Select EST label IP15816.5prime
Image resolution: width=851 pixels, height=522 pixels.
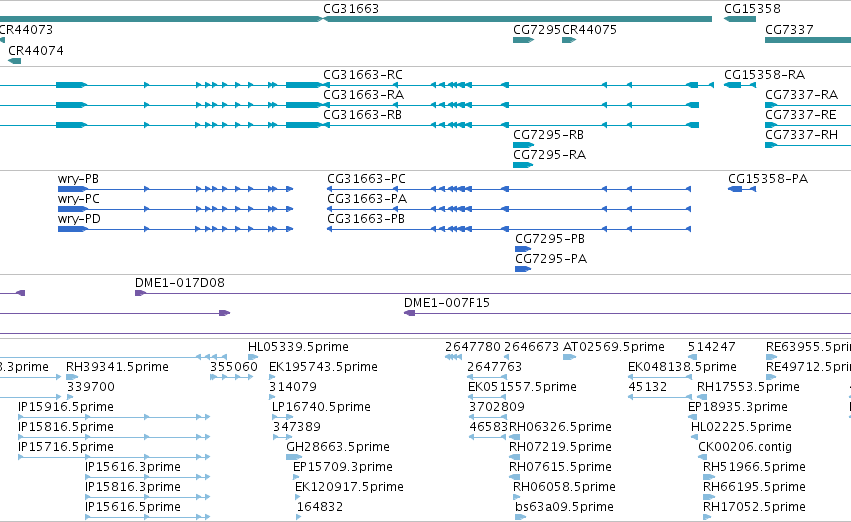tap(66, 427)
